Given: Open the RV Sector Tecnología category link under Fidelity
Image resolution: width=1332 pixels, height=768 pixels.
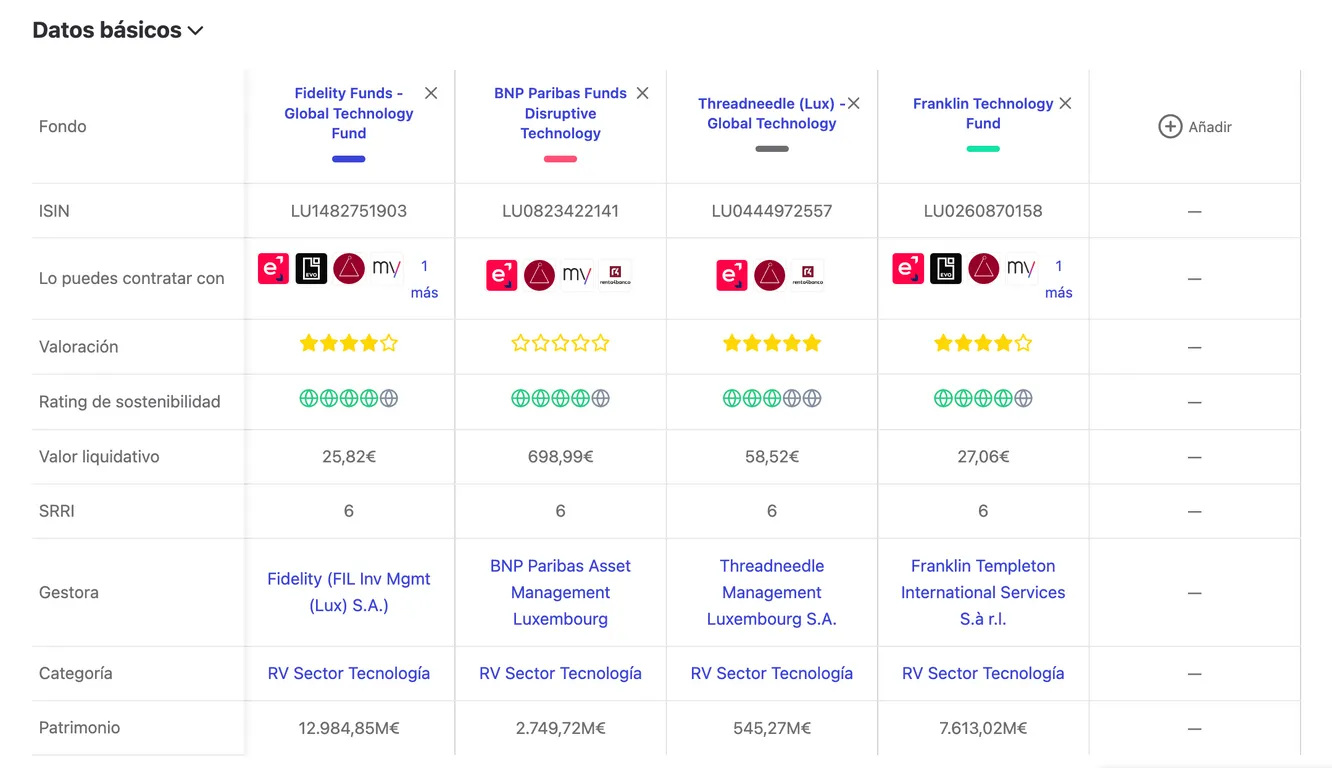Looking at the screenshot, I should tap(348, 673).
